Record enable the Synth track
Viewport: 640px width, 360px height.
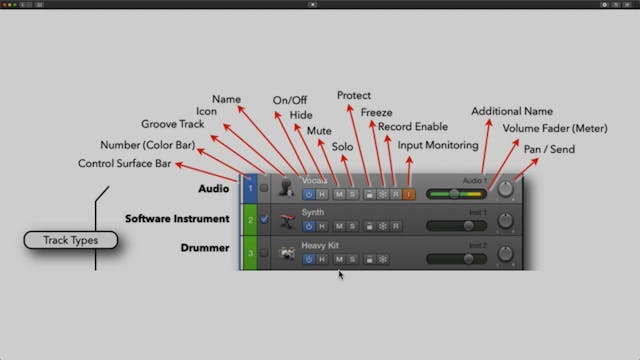(x=396, y=226)
